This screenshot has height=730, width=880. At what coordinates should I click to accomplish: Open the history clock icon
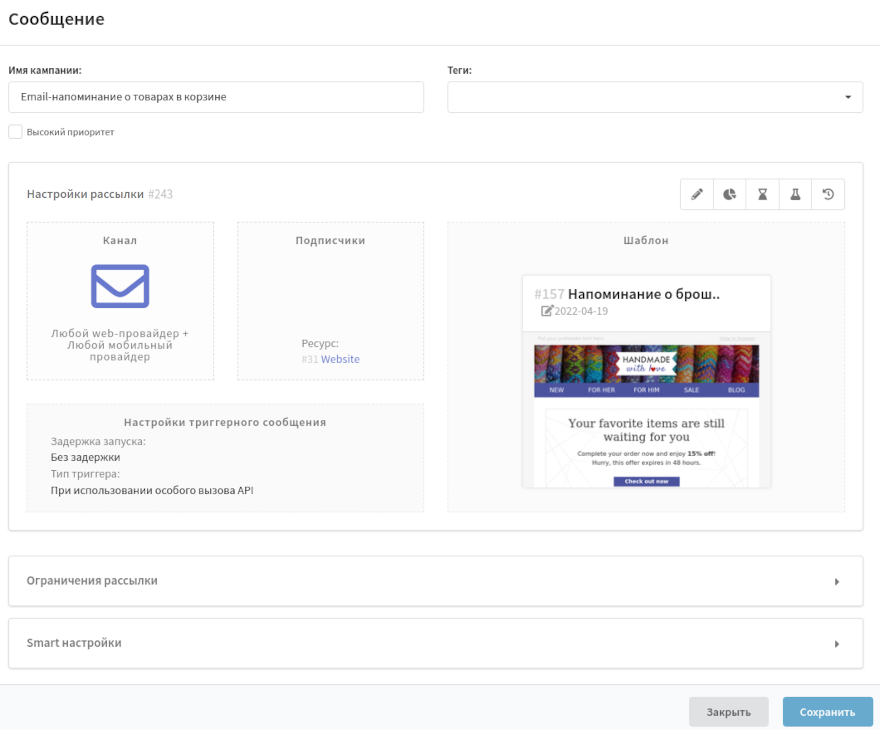pos(828,194)
